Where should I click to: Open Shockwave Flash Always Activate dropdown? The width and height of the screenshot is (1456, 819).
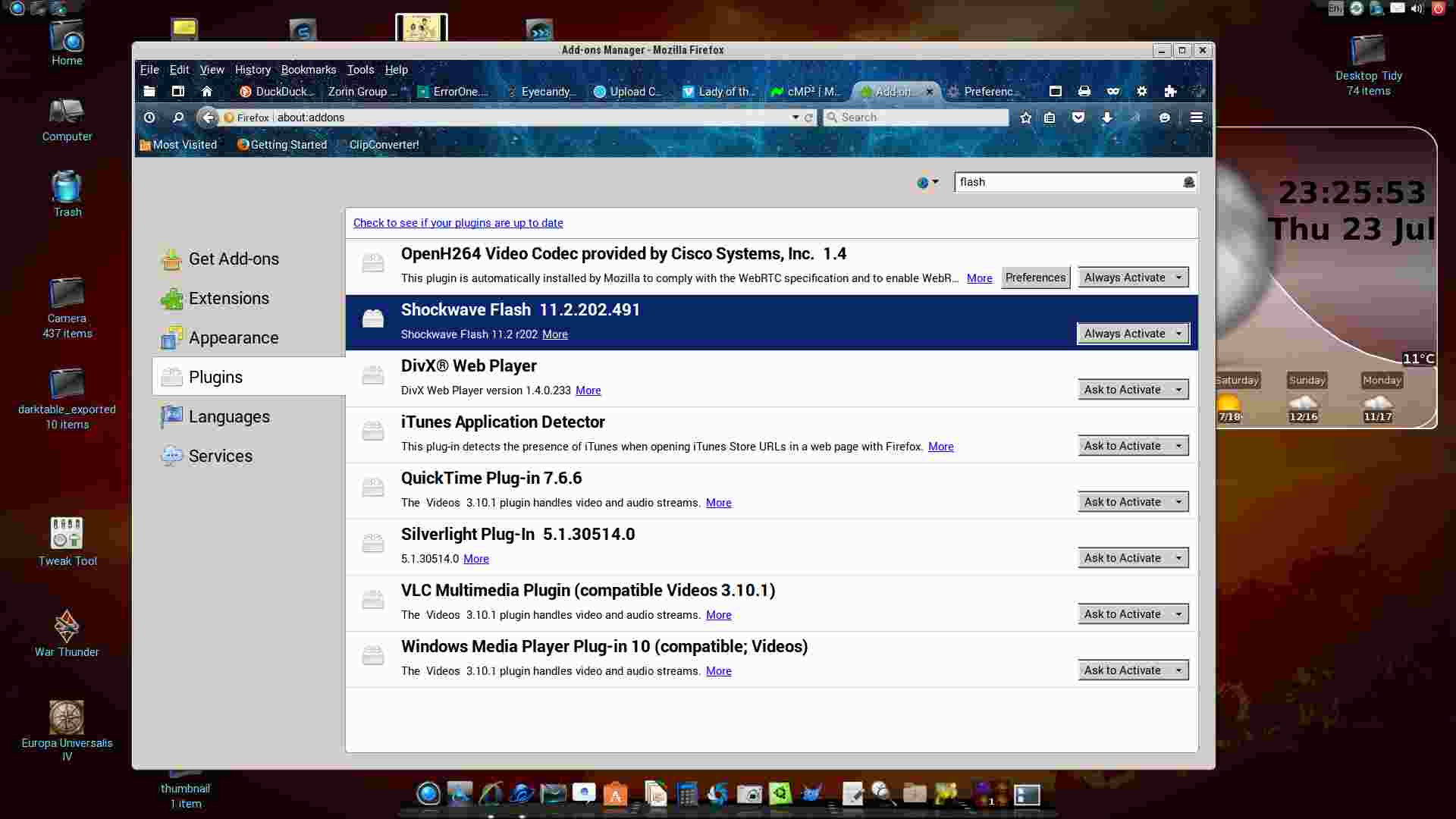1132,334
